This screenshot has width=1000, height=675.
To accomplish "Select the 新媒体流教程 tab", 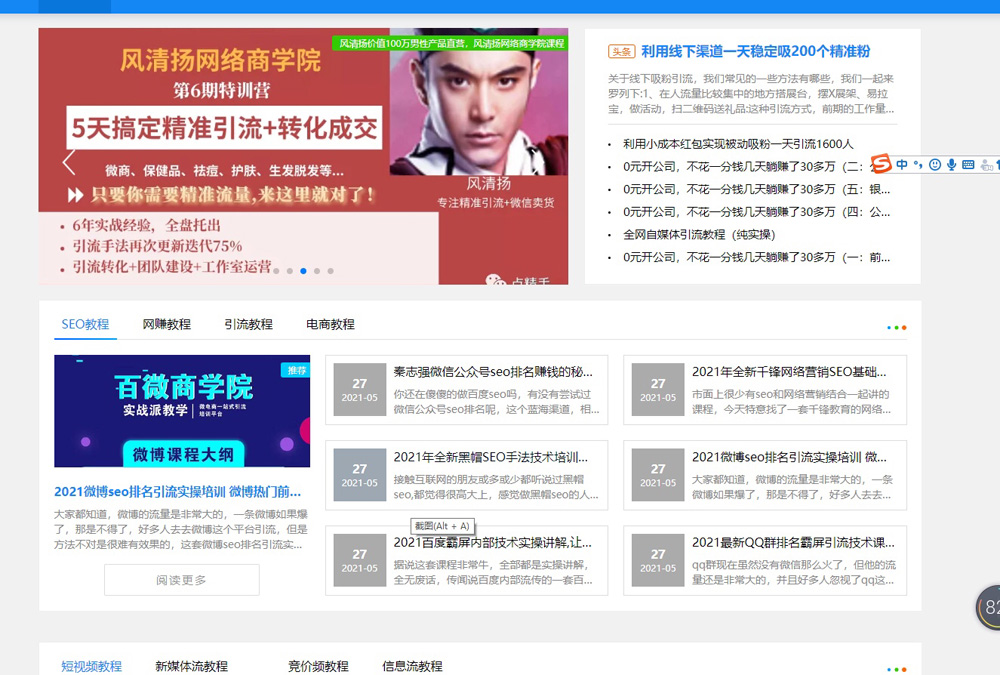I will pos(191,666).
